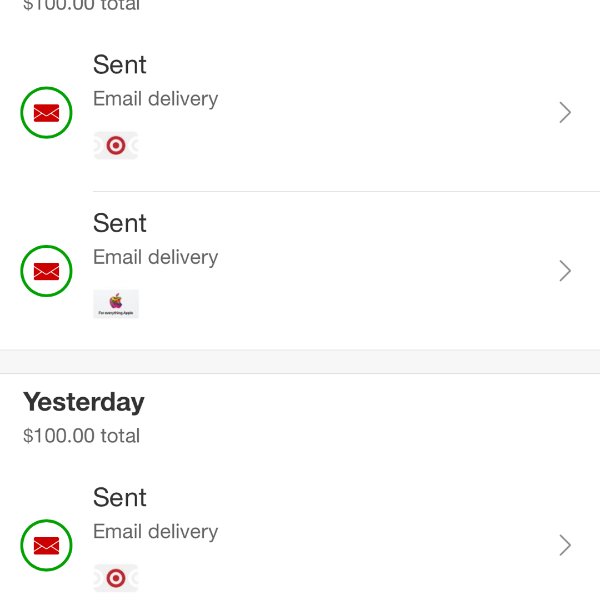
Task: Open the Target gift card thumbnail in first order
Action: click(x=116, y=145)
